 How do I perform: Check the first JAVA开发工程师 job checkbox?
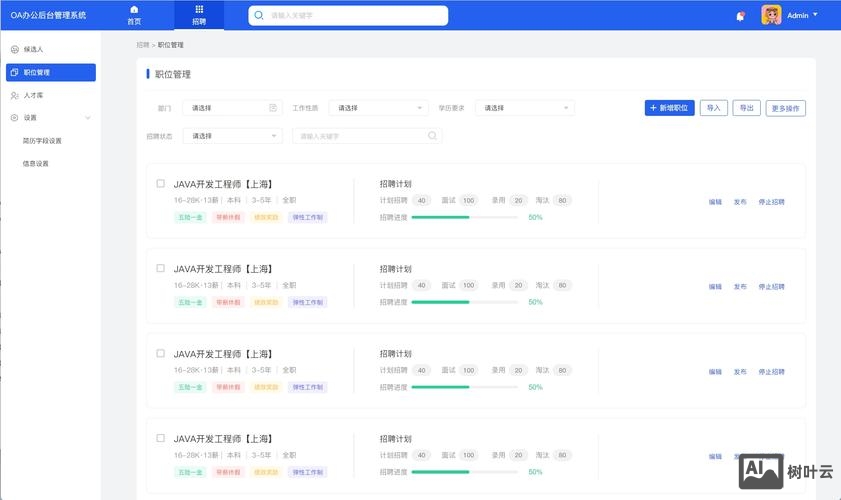[161, 184]
